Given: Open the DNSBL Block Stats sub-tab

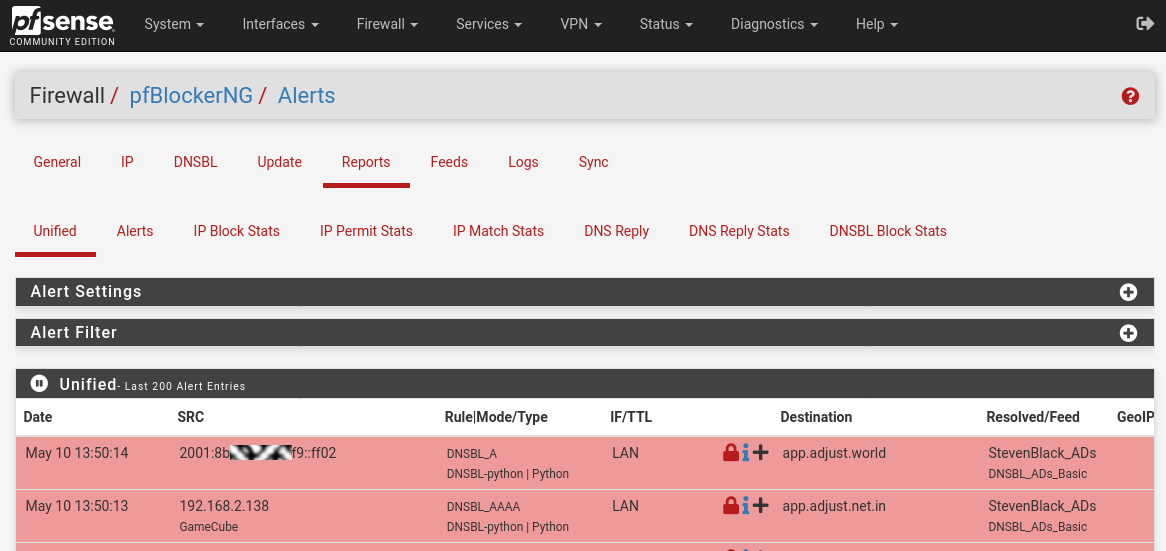Looking at the screenshot, I should pos(888,231).
